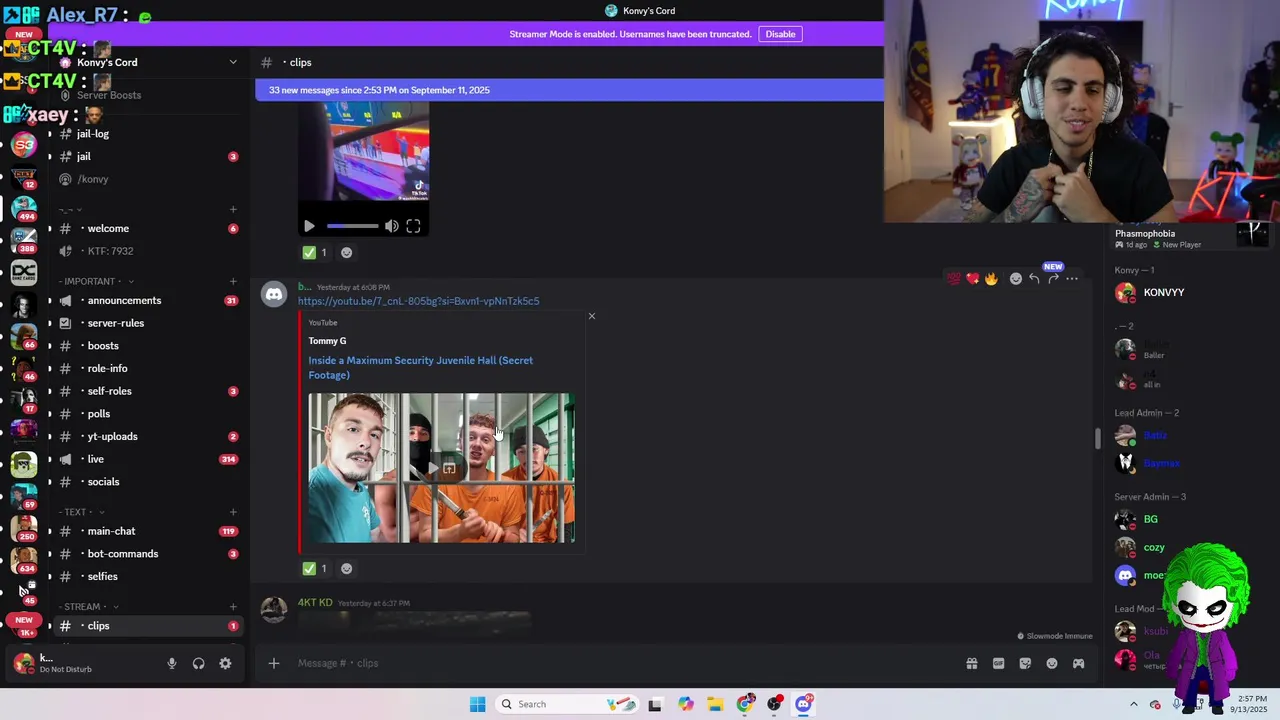Toggle microphone mute in user panel

point(172,663)
